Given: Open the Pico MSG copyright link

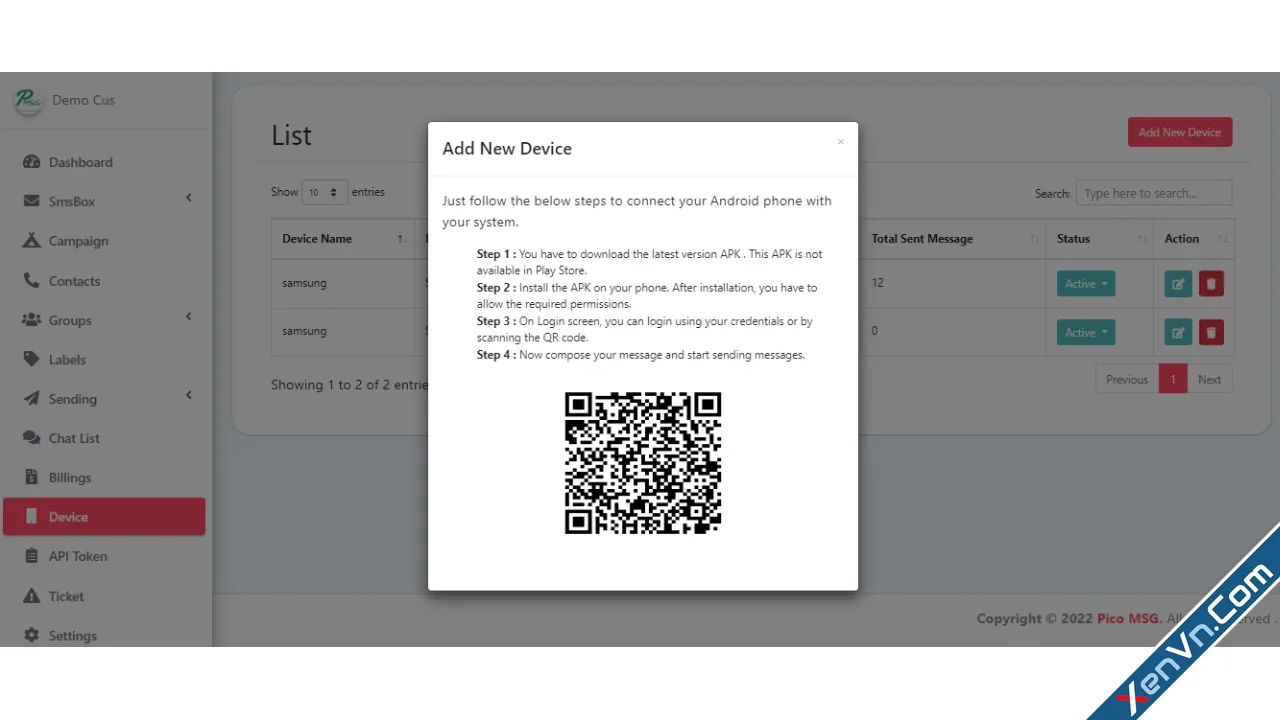Looking at the screenshot, I should pos(1127,618).
